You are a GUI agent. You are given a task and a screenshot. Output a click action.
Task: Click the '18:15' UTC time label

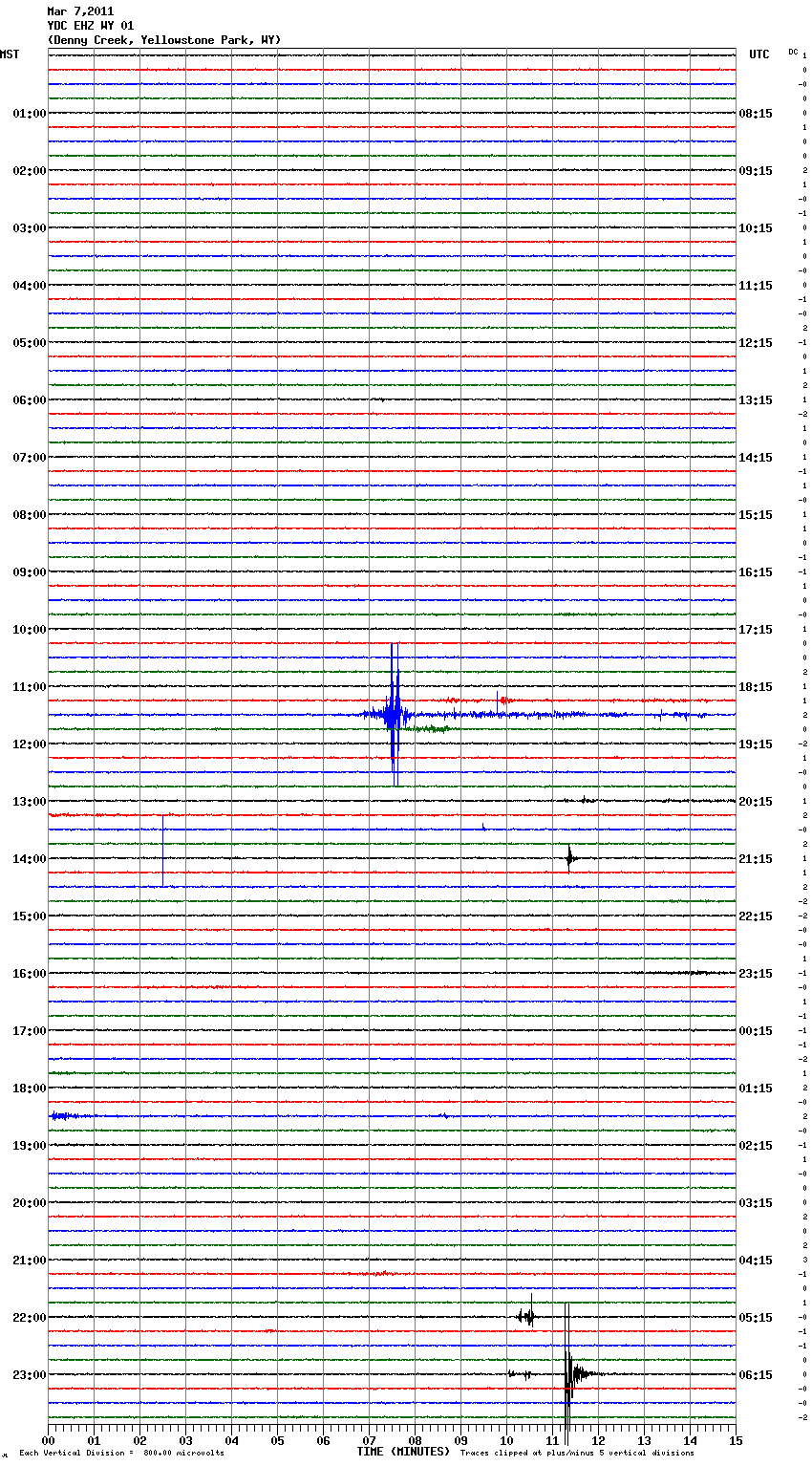coord(756,687)
